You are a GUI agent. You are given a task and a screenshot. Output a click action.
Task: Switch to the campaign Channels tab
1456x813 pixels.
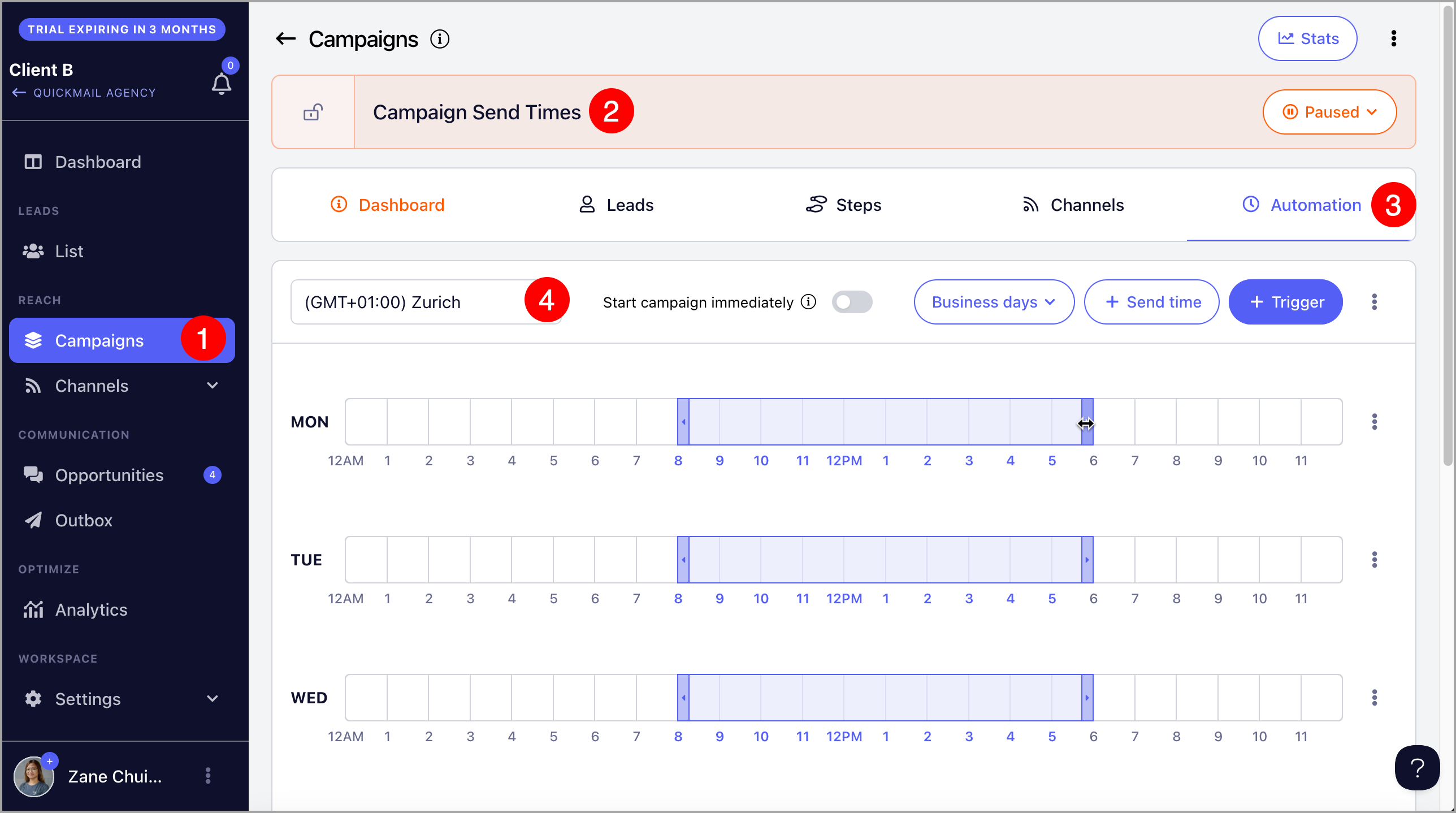click(1073, 205)
